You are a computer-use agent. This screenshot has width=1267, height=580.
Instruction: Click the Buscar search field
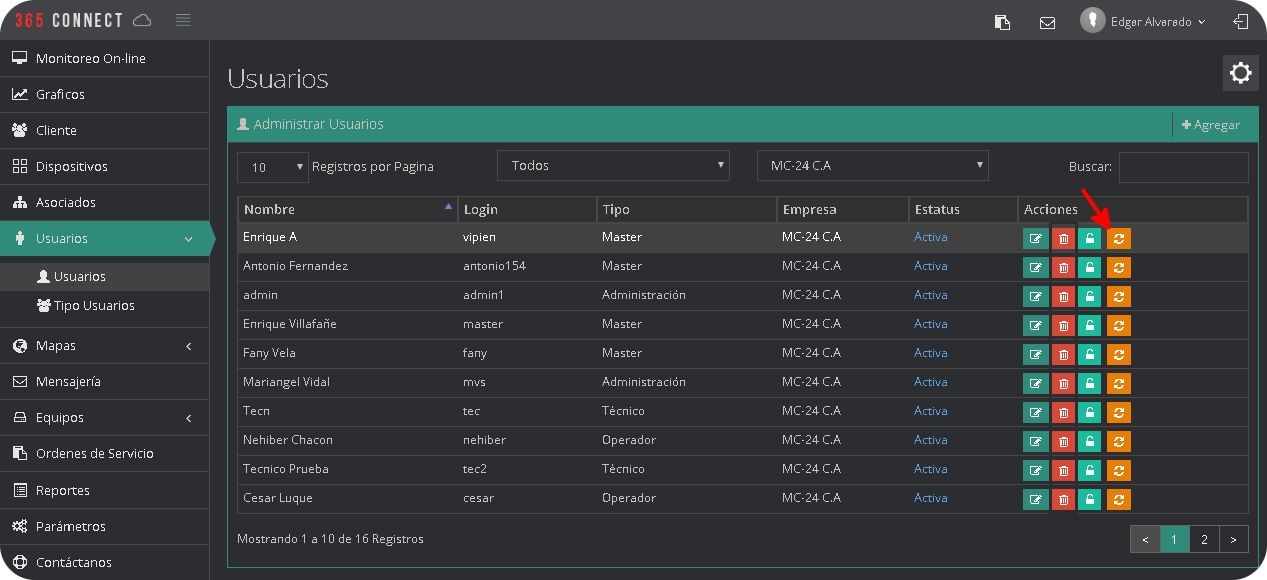point(1183,167)
